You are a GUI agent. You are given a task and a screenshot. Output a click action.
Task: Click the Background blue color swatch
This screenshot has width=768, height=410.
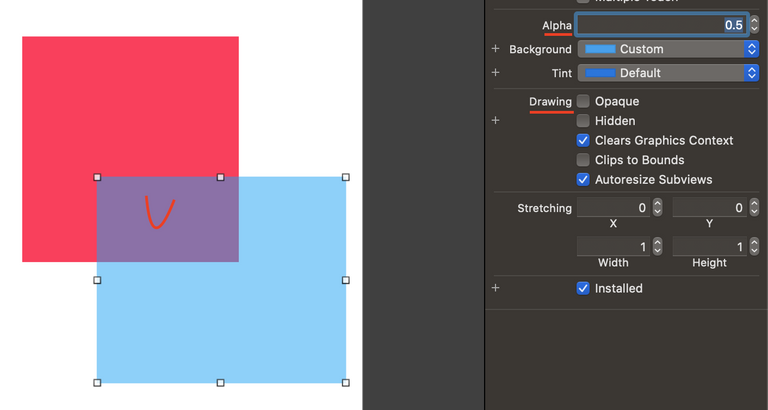(600, 49)
